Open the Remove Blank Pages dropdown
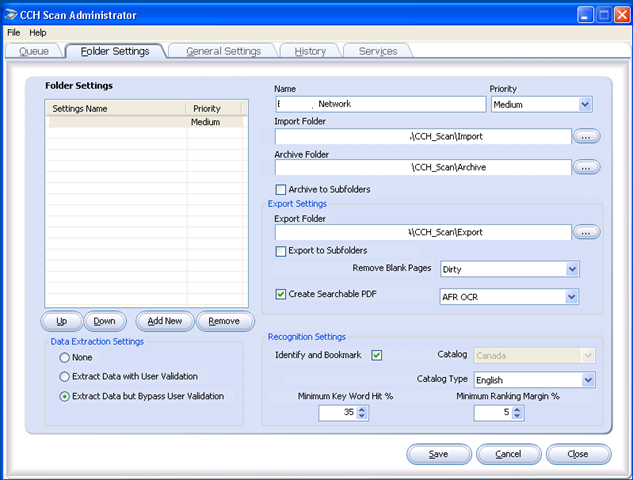 pos(572,269)
